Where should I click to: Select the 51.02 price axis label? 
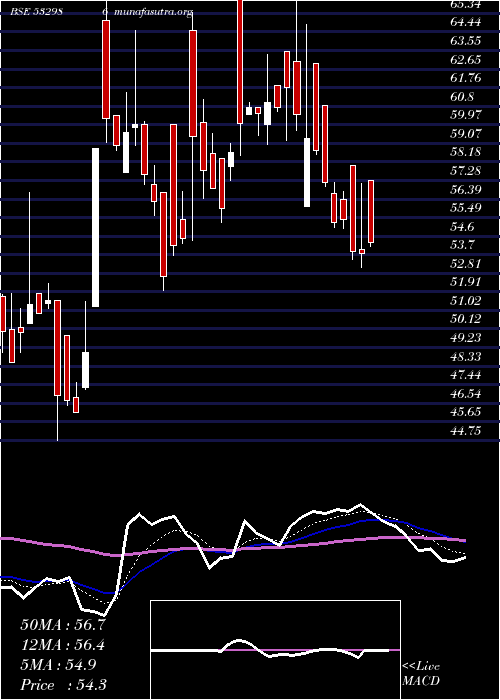click(x=466, y=300)
